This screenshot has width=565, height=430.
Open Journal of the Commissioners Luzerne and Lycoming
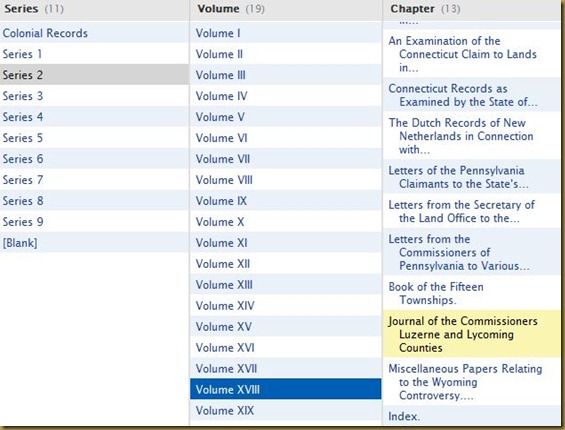pos(471,334)
